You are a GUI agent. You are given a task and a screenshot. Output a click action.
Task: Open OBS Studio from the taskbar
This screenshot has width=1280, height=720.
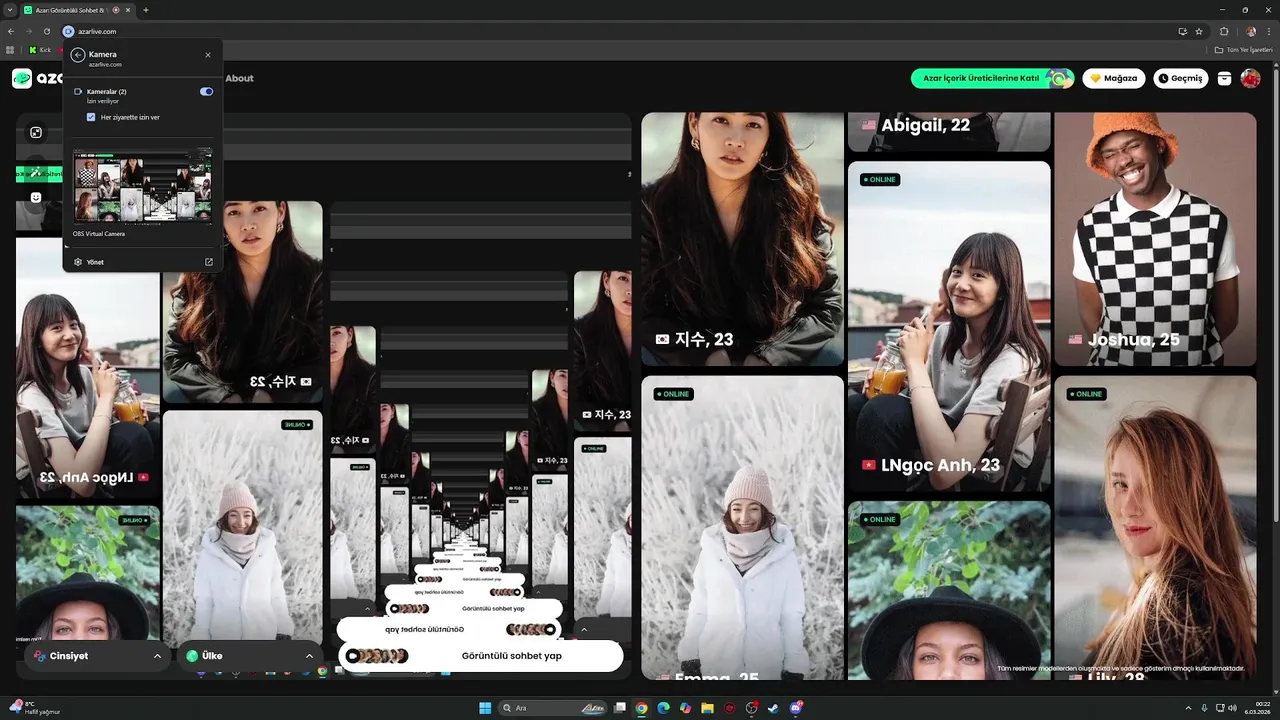pyautogui.click(x=752, y=708)
